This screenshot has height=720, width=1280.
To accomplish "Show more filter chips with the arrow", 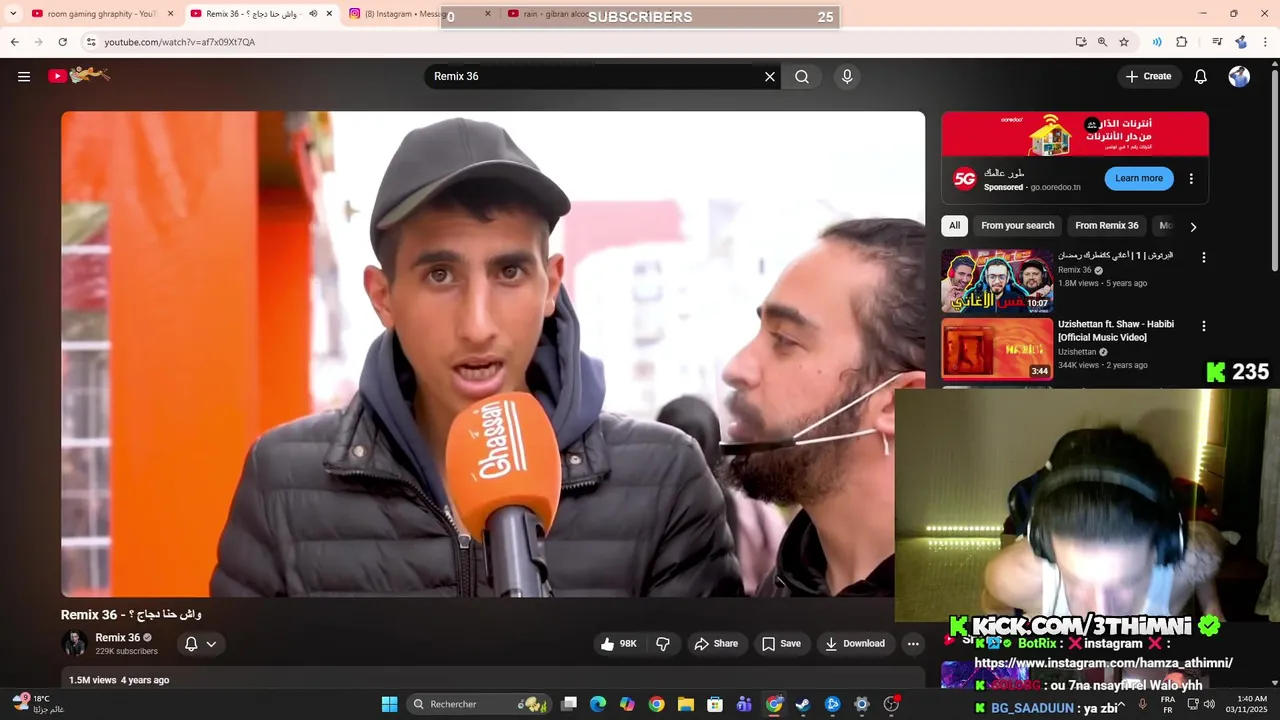I will (1193, 227).
